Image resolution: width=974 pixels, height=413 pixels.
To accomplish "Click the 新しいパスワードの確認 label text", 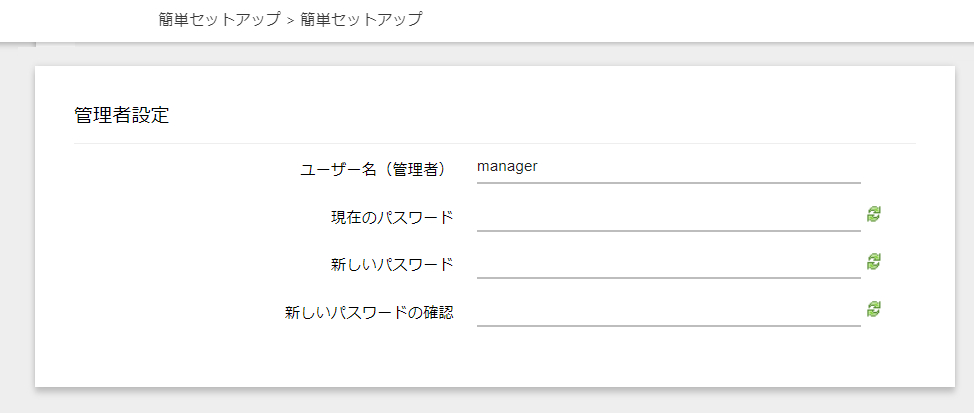I will 369,312.
